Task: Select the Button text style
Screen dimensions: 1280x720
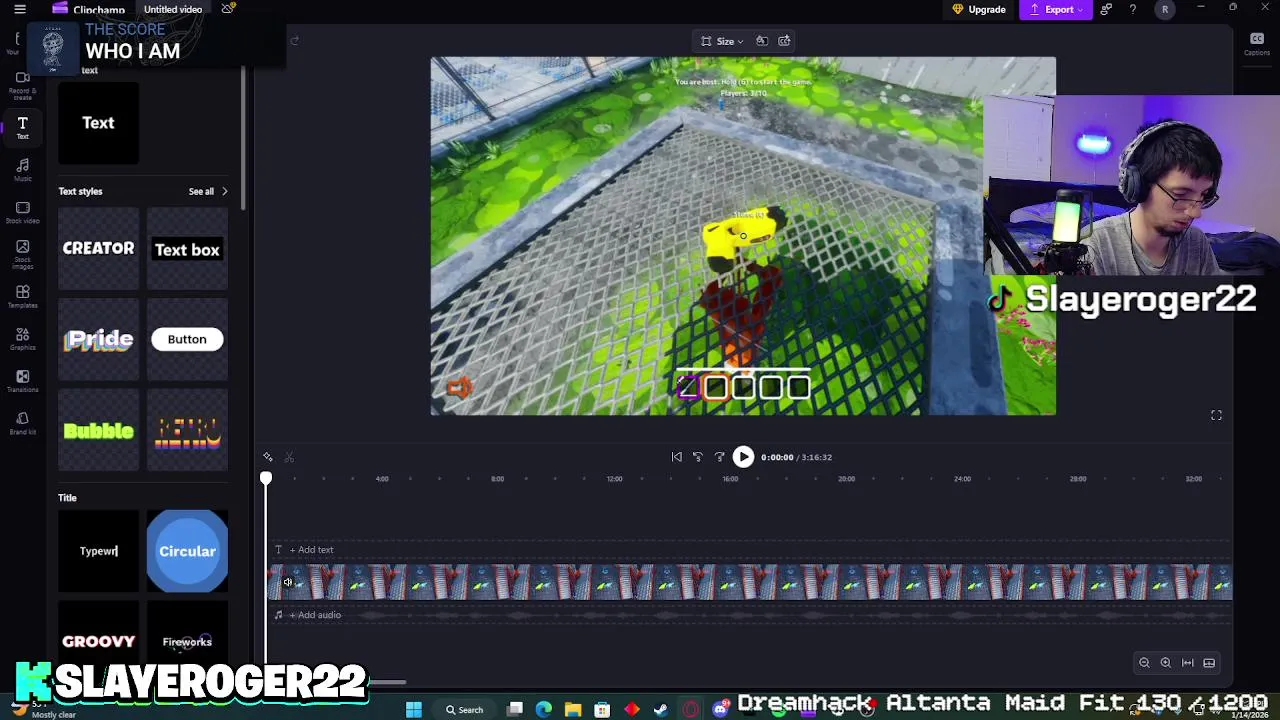Action: coord(187,340)
